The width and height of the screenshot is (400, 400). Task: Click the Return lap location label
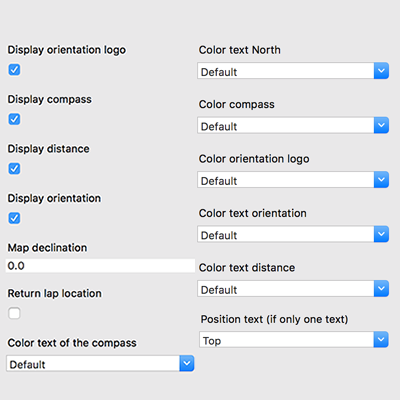(55, 293)
